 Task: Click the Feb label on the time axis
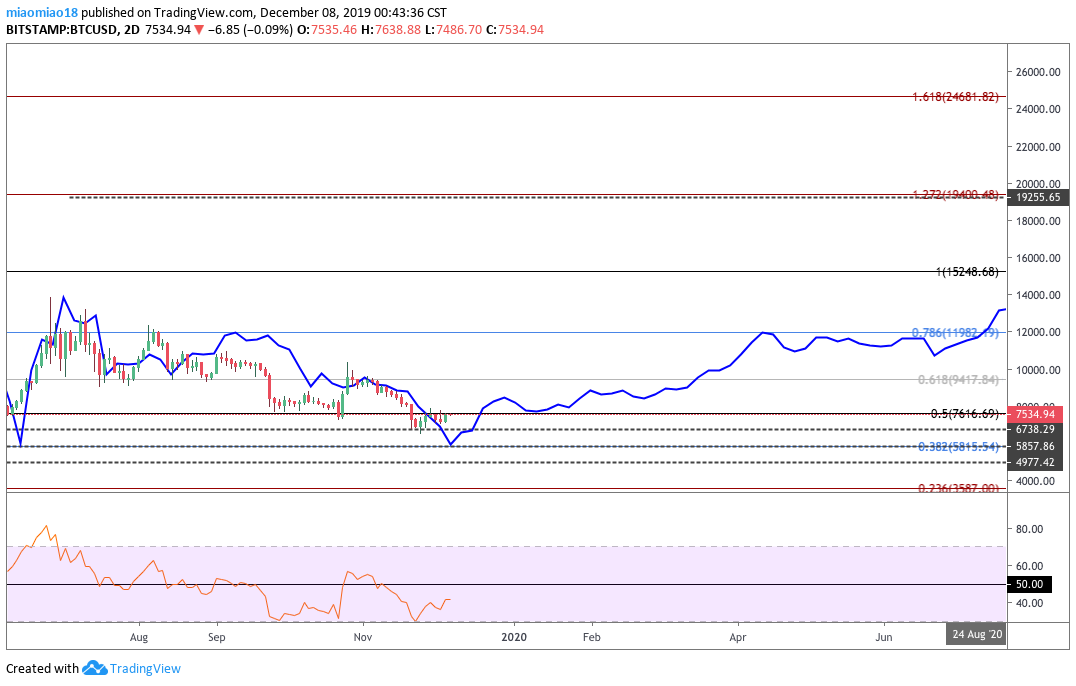(x=592, y=637)
